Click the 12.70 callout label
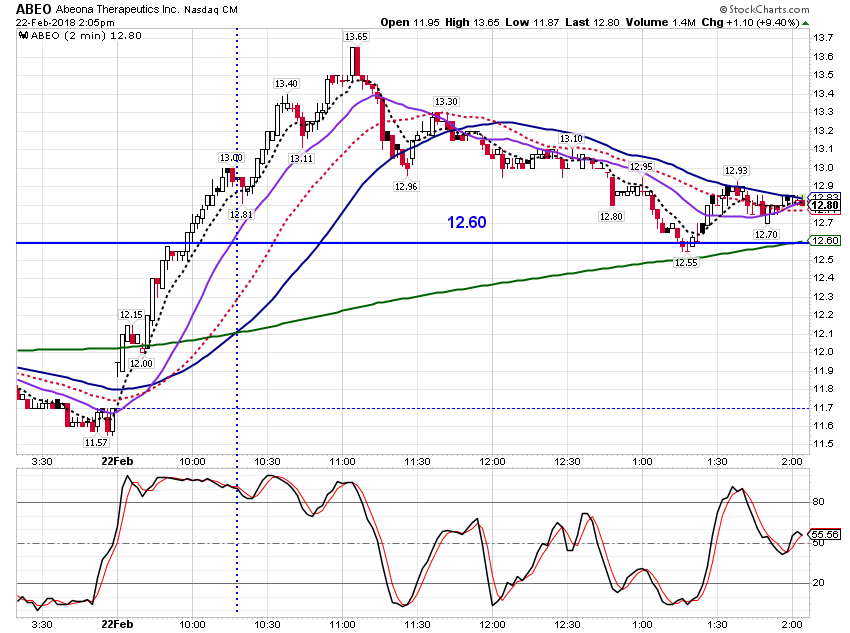This screenshot has height=633, width=850. point(766,235)
